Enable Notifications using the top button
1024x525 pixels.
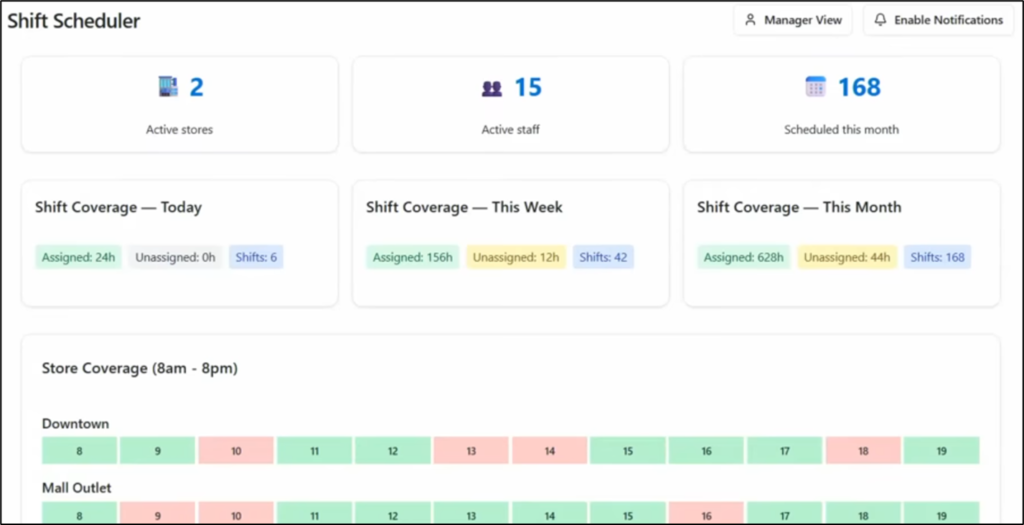click(938, 20)
